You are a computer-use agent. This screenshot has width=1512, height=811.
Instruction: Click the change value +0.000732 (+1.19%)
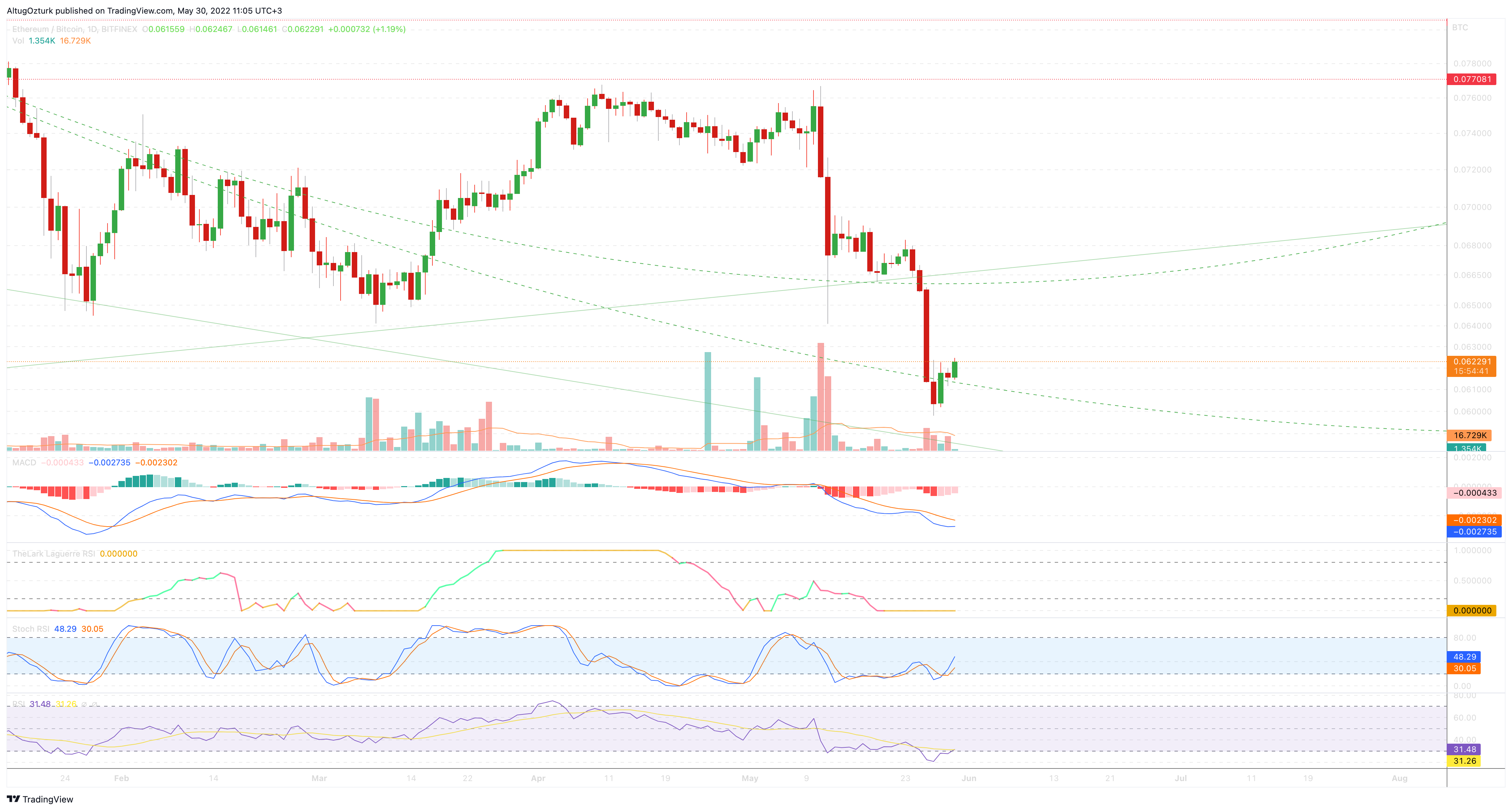(367, 29)
